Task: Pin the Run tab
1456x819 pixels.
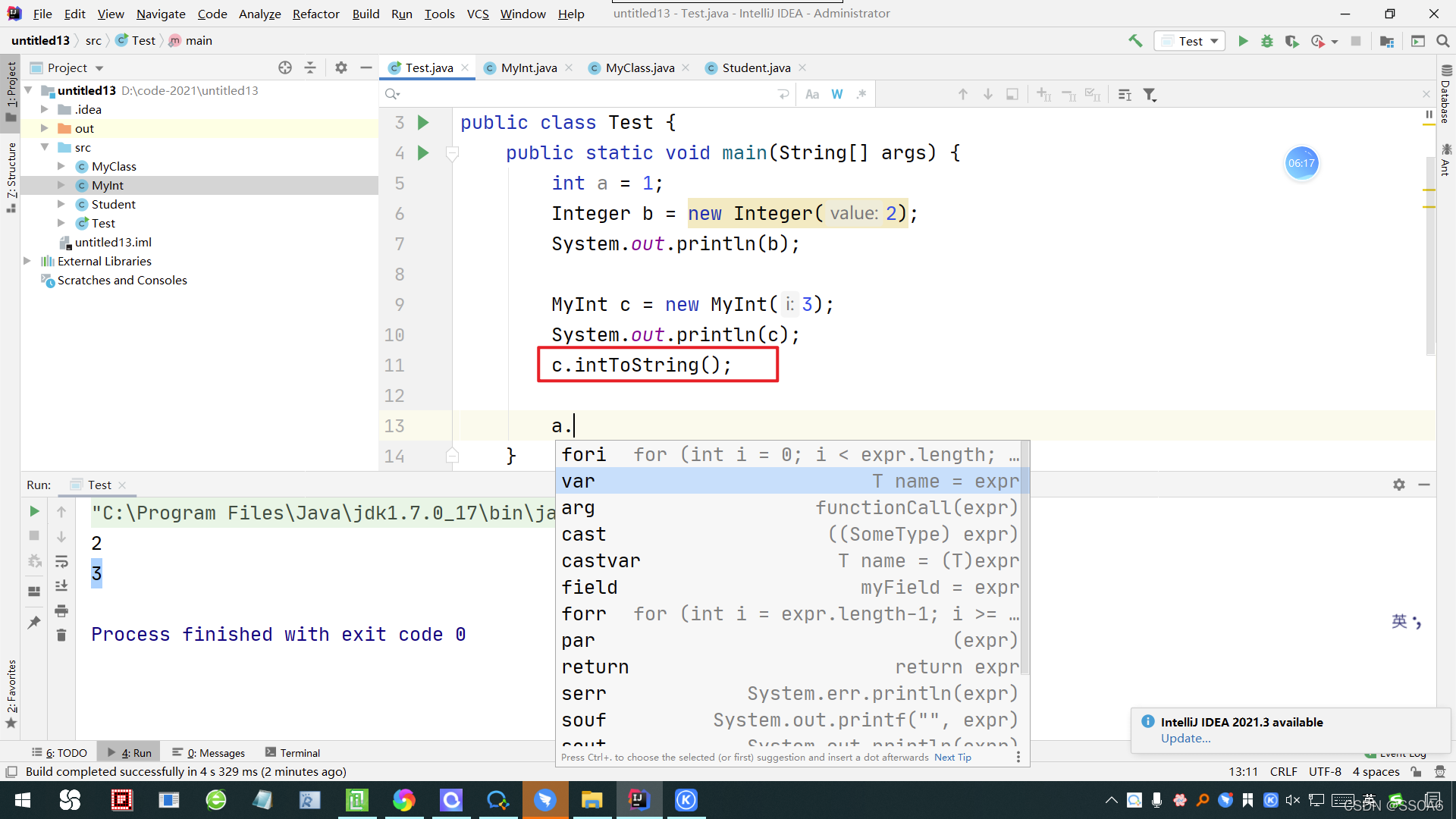Action: [34, 622]
